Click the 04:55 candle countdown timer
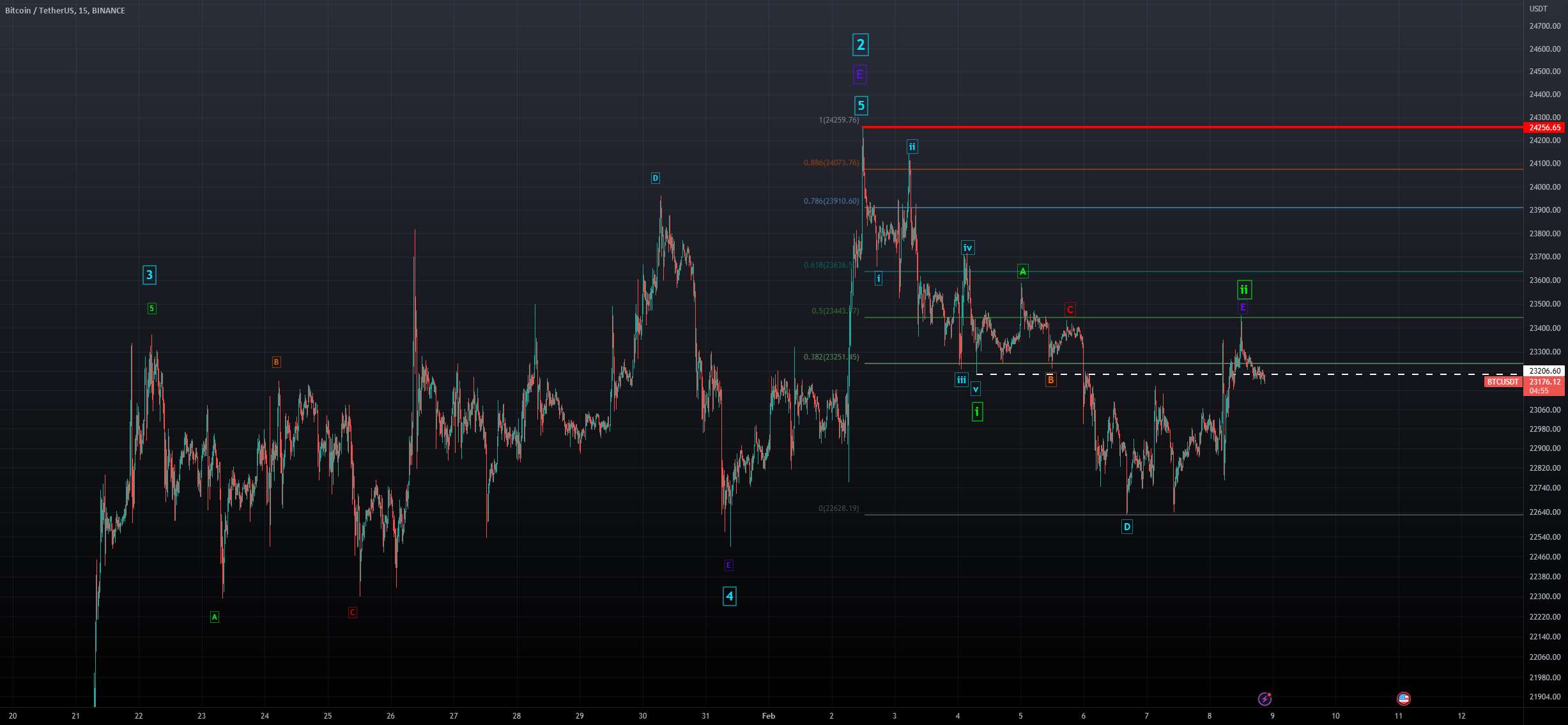1568x725 pixels. pyautogui.click(x=1539, y=391)
